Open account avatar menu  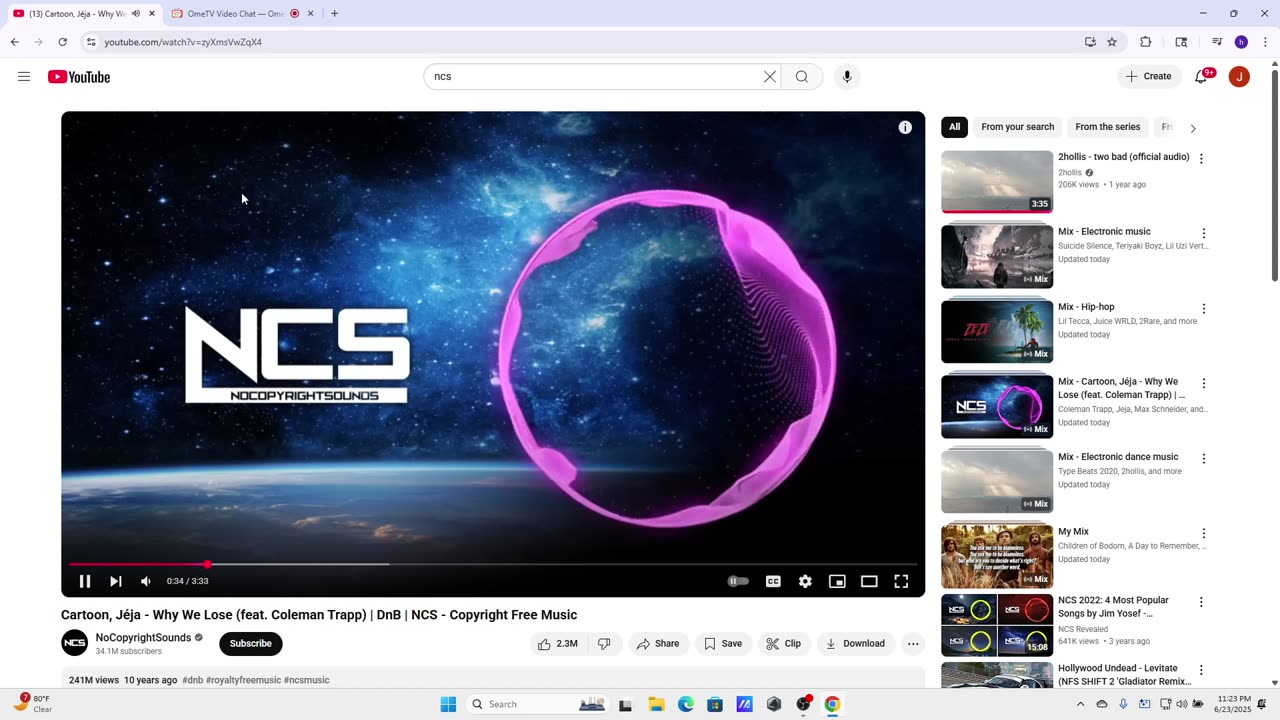pyautogui.click(x=1239, y=77)
